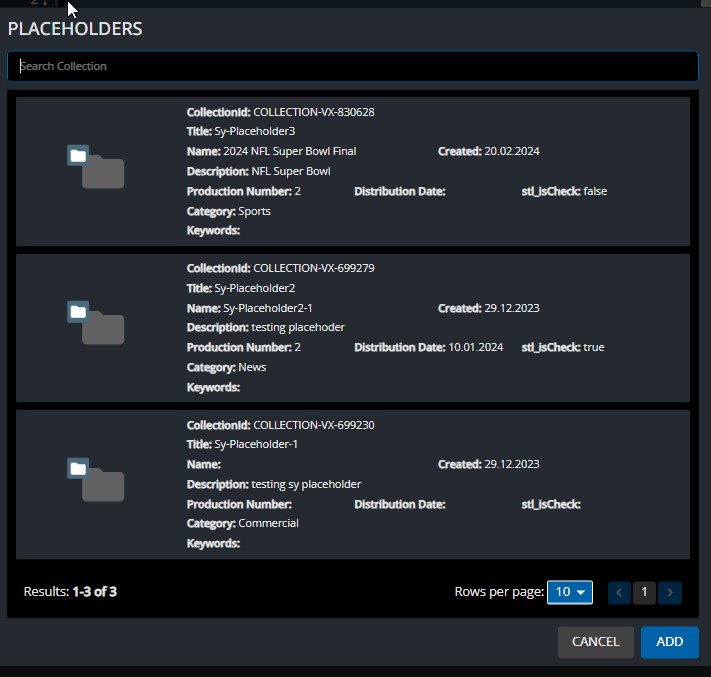Click the Commercial category value
711x677 pixels.
coord(268,523)
